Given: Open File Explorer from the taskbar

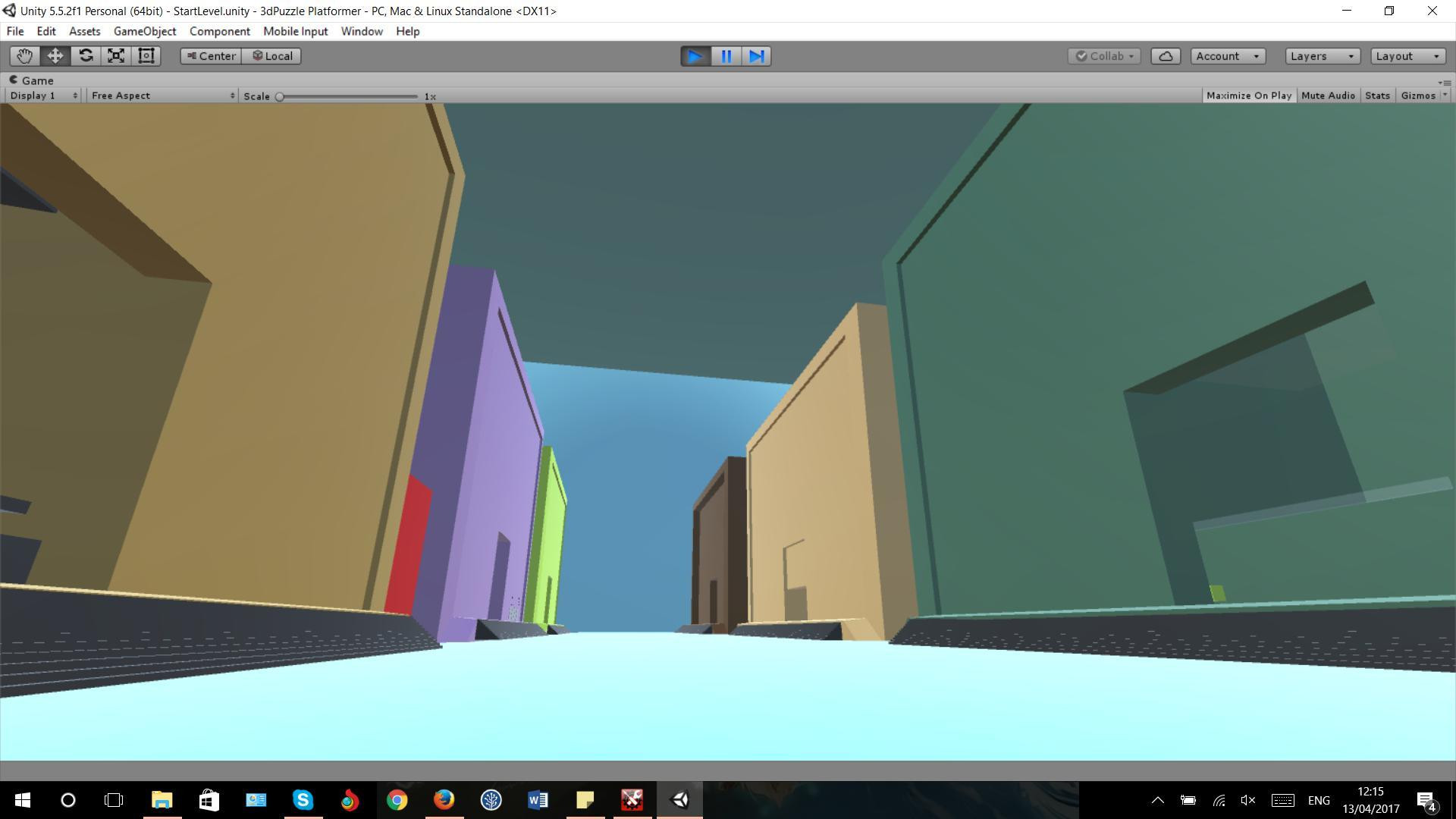Looking at the screenshot, I should pos(162,800).
